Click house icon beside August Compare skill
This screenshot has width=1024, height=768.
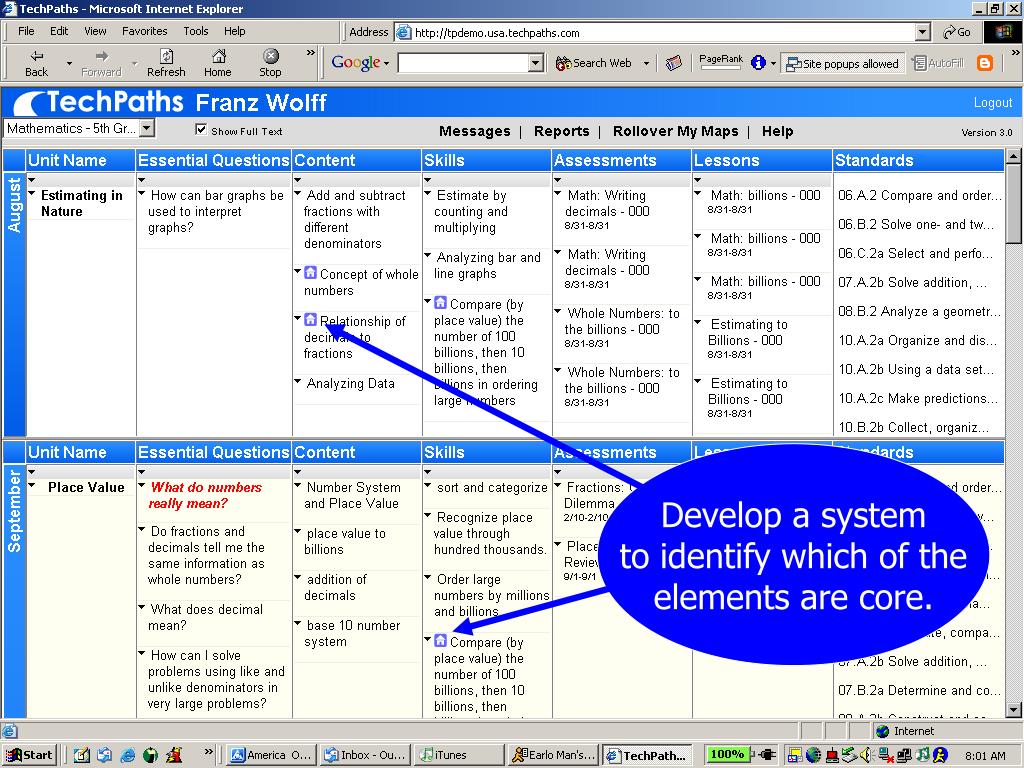point(441,302)
